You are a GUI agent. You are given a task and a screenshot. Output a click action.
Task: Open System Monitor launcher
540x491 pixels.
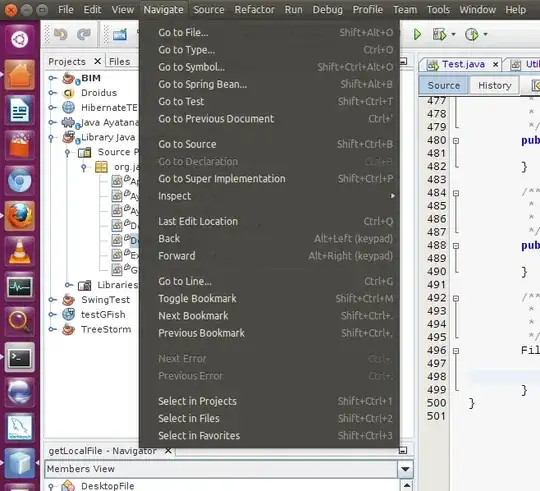20,286
